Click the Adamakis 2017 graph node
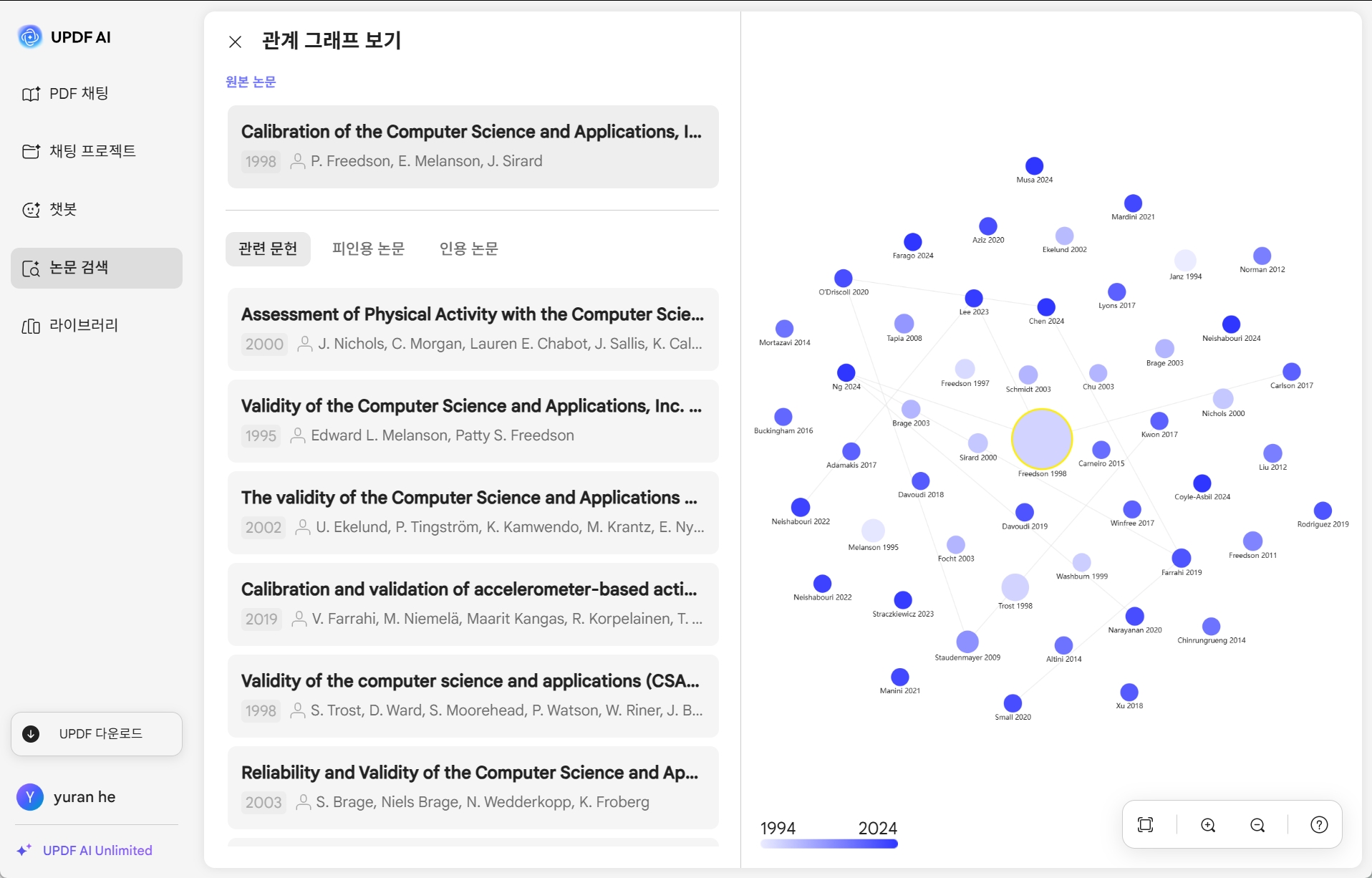Viewport: 1372px width, 878px height. (851, 451)
